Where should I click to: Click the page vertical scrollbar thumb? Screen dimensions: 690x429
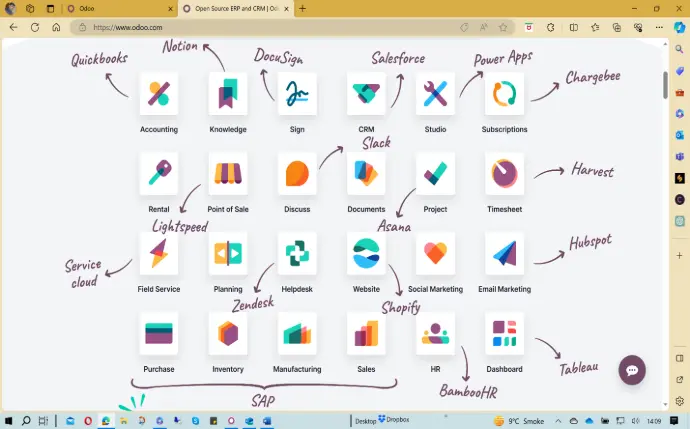click(x=665, y=85)
